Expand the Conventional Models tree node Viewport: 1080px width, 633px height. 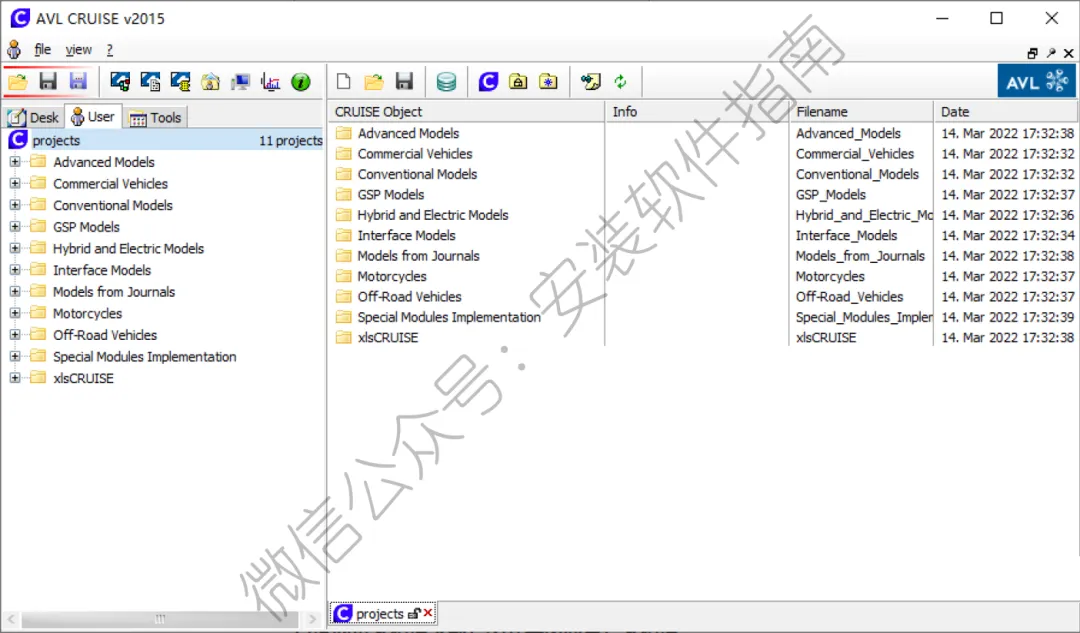click(x=14, y=205)
